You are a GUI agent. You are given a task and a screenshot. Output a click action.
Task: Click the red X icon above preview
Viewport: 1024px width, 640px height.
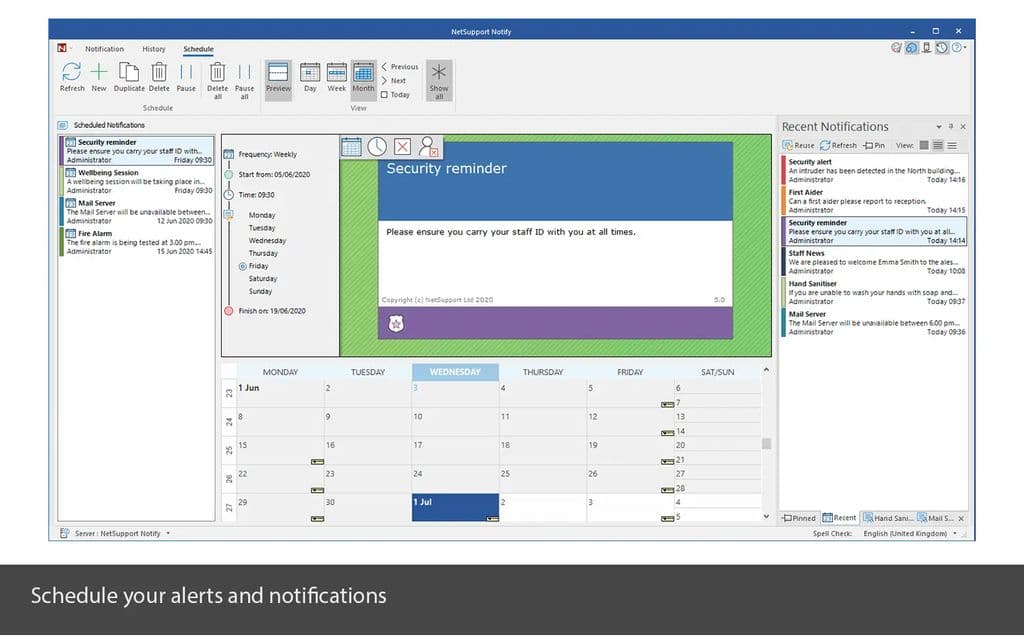tap(402, 147)
